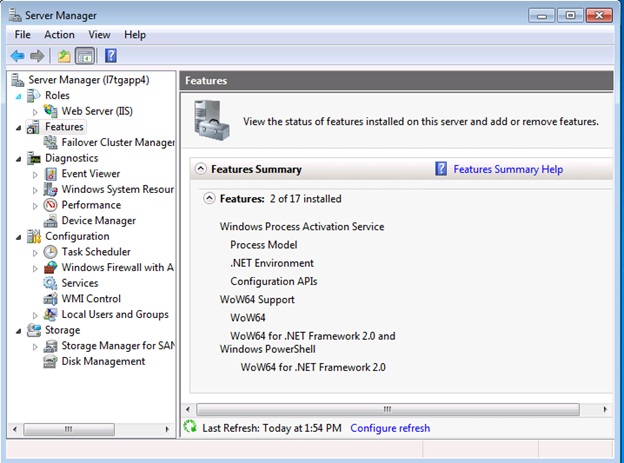Open the Features Summary Help link
The width and height of the screenshot is (624, 463).
tap(508, 169)
